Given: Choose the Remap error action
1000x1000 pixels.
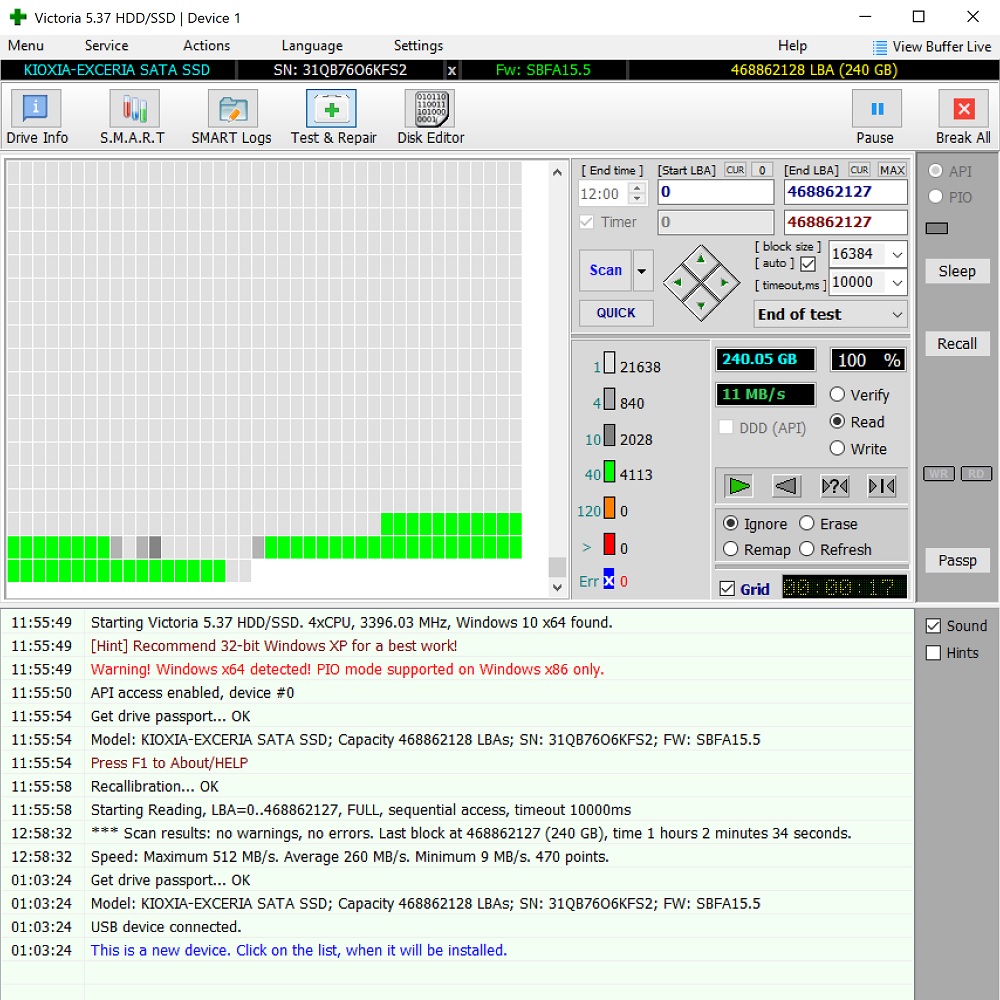Looking at the screenshot, I should [731, 549].
